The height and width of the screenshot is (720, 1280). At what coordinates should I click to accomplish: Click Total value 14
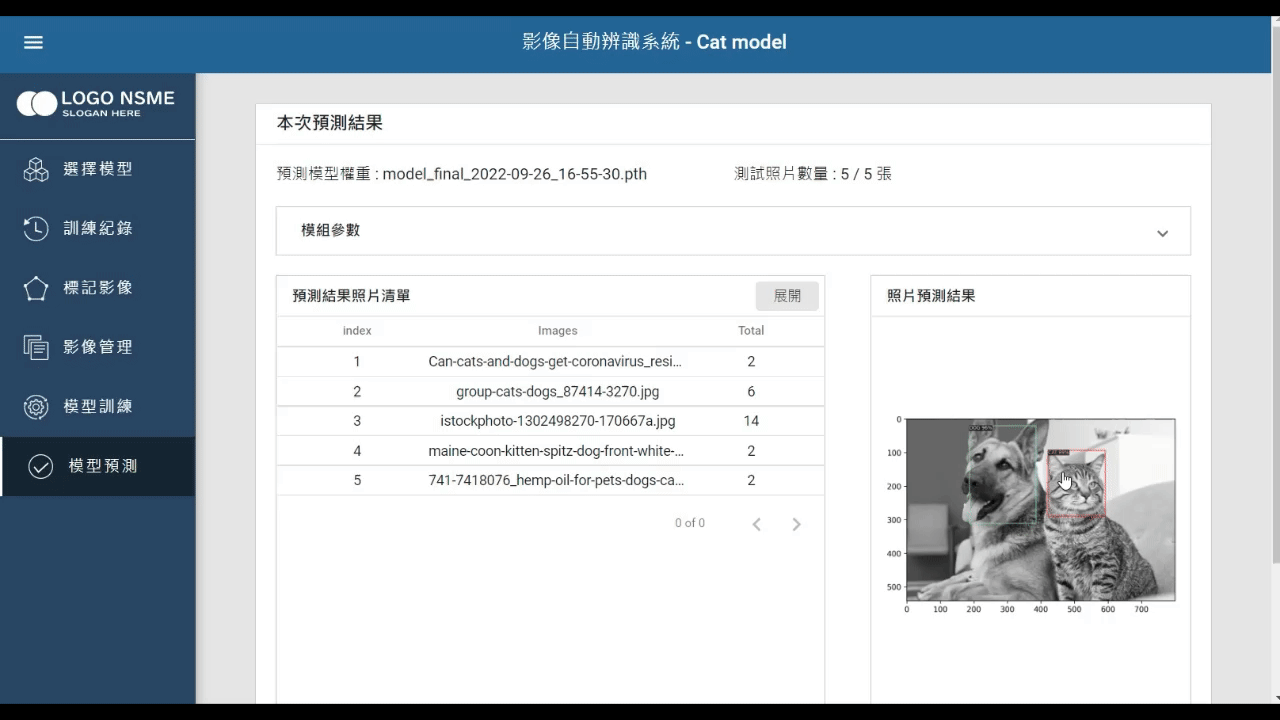[751, 421]
